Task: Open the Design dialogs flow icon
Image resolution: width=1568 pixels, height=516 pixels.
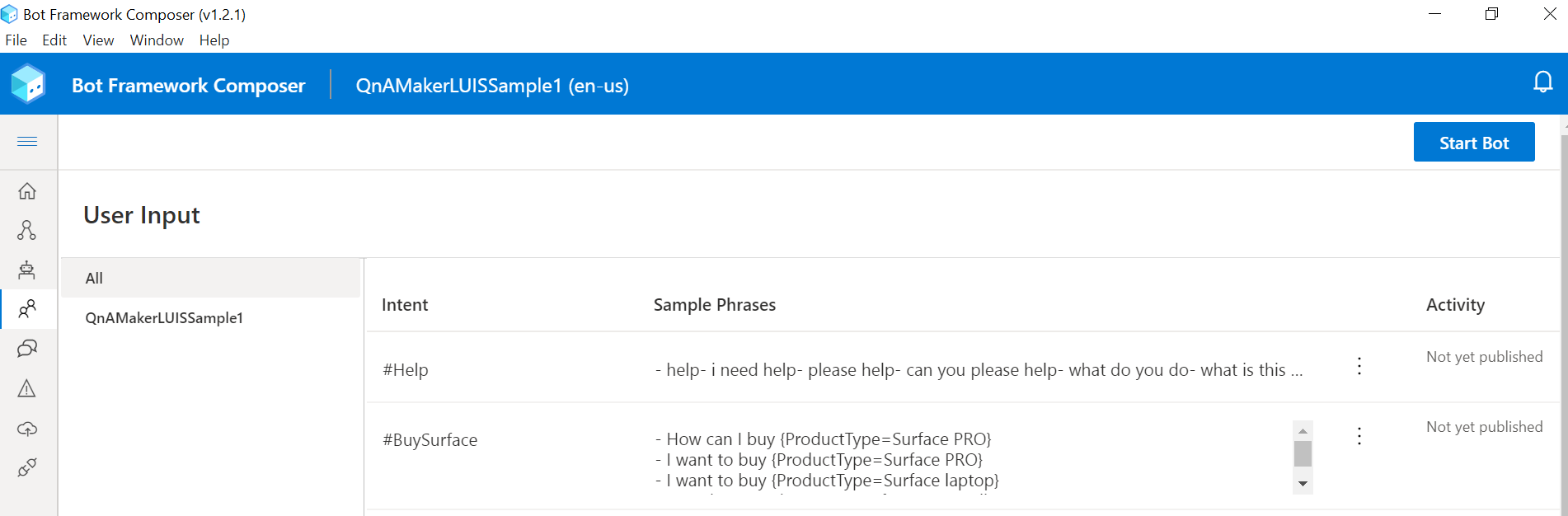Action: click(x=27, y=230)
